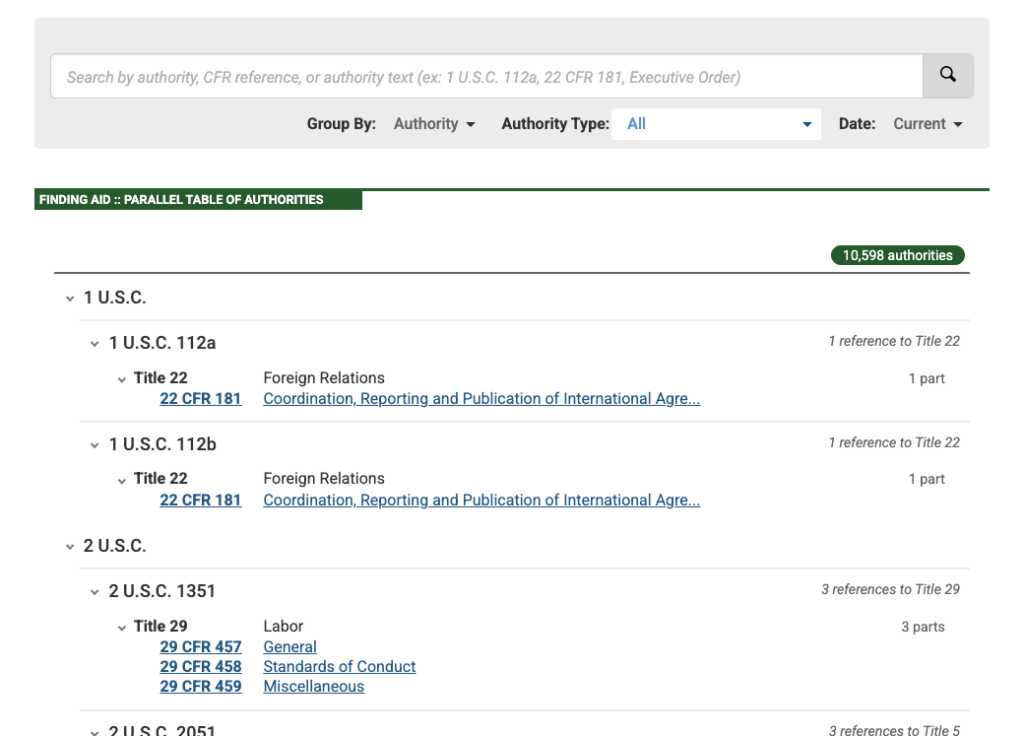Click '3 references to Title 29' text
This screenshot has height=736, width=1024.
point(890,590)
